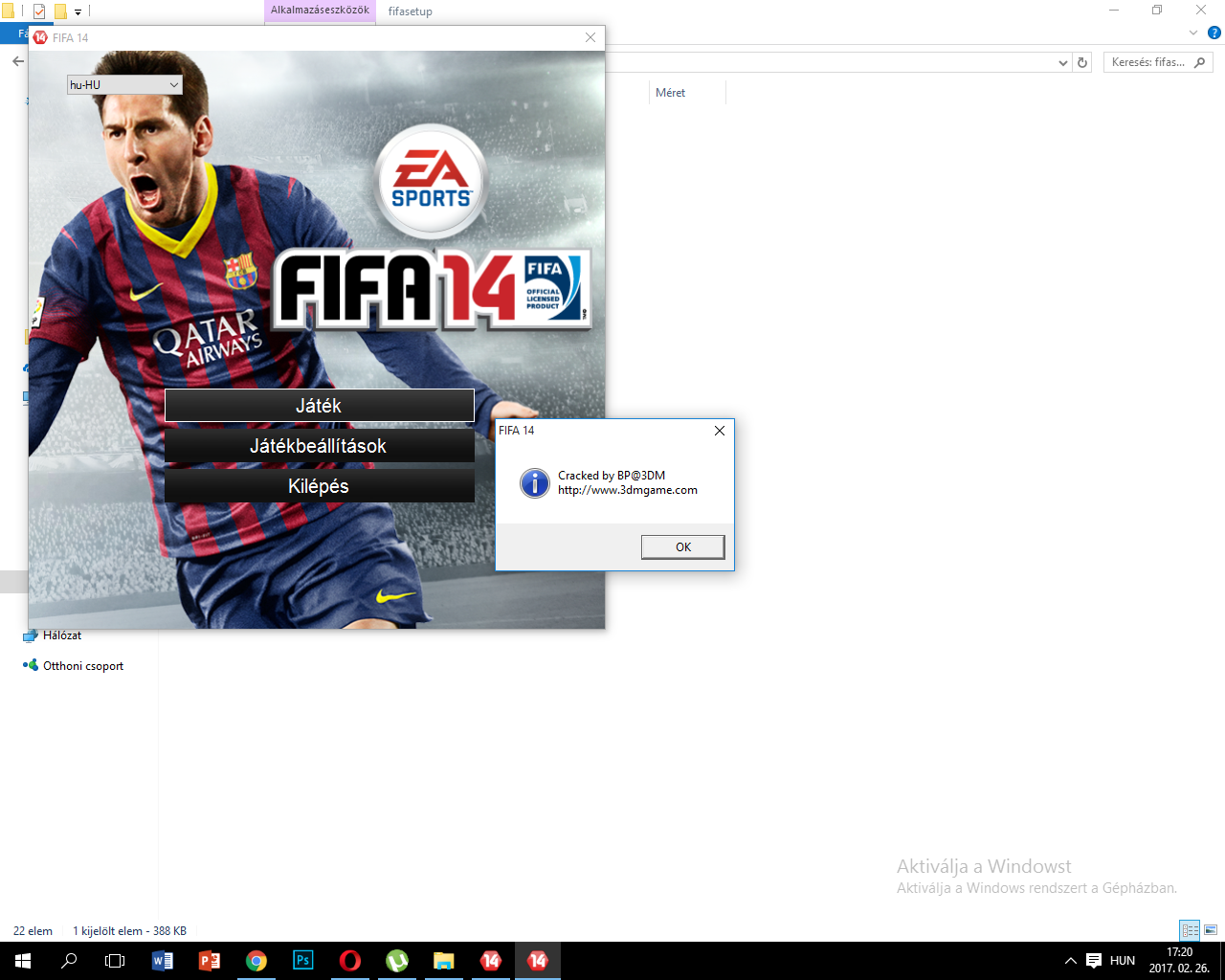The height and width of the screenshot is (980, 1225).
Task: Click the first FIFA 14 taskbar icon
Action: 491,961
